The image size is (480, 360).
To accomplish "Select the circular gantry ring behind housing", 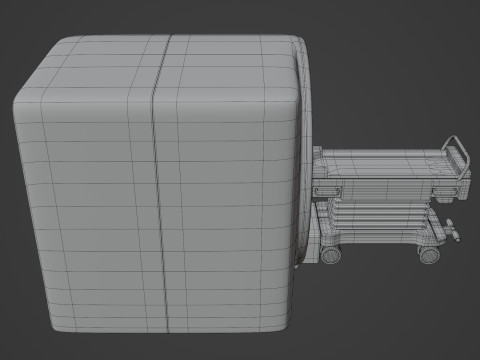I will [x=305, y=150].
